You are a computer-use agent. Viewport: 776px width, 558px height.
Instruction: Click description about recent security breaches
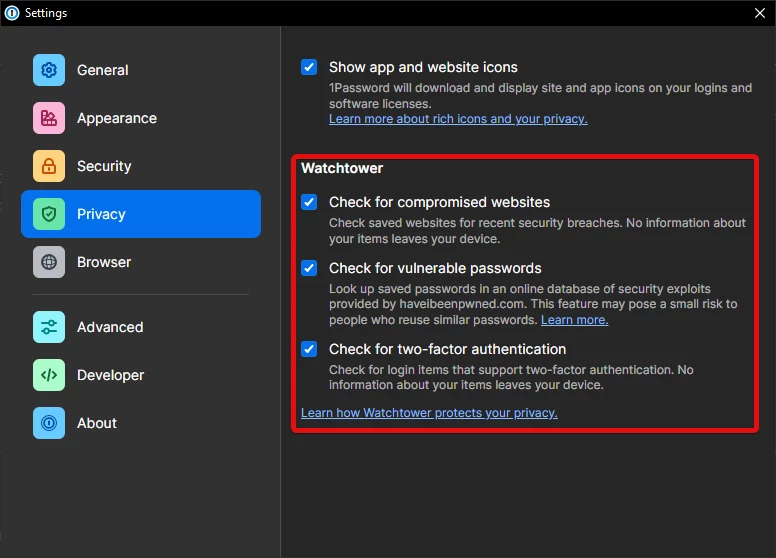(537, 231)
